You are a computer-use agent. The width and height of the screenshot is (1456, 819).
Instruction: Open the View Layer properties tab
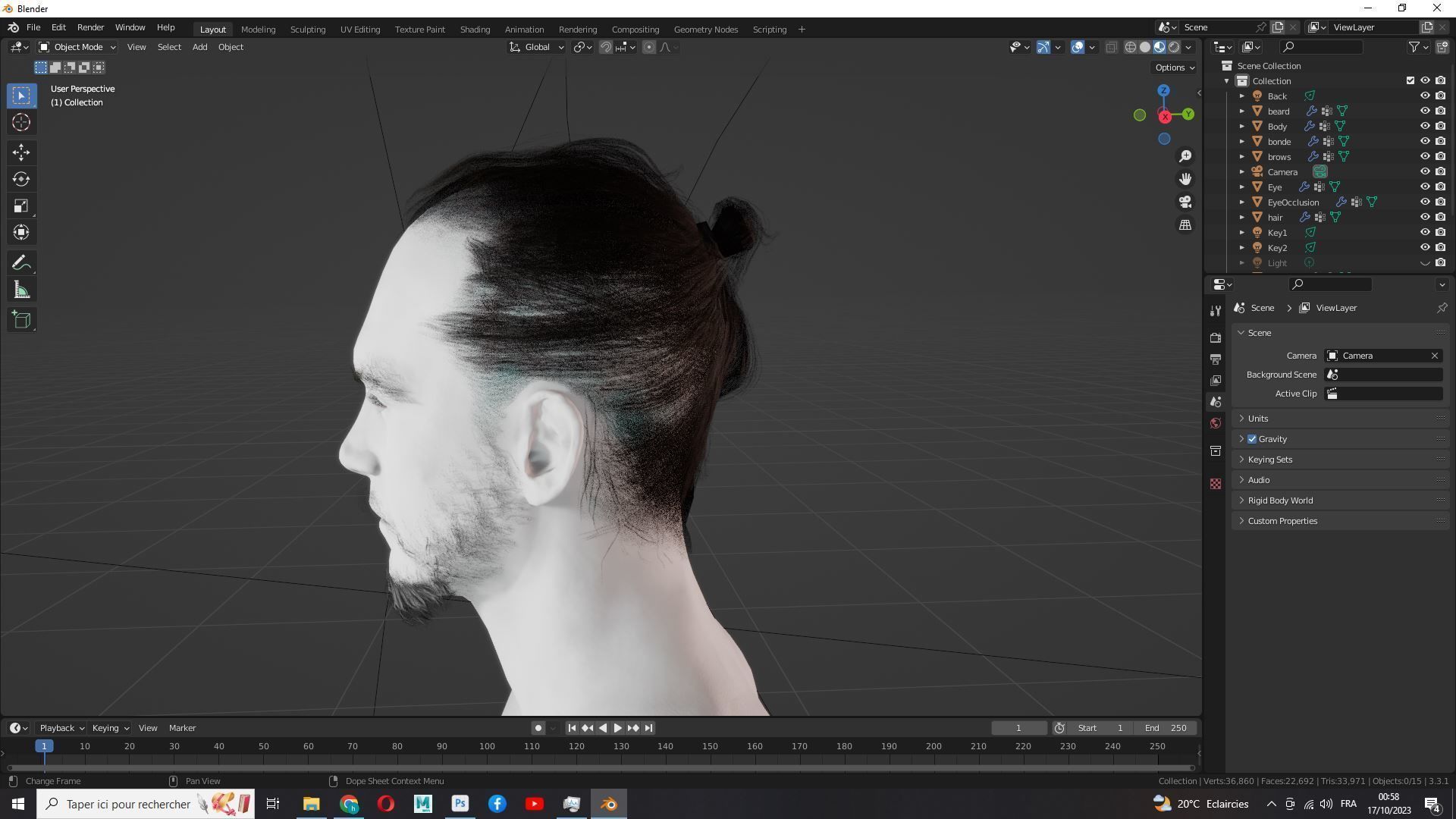[x=1216, y=380]
